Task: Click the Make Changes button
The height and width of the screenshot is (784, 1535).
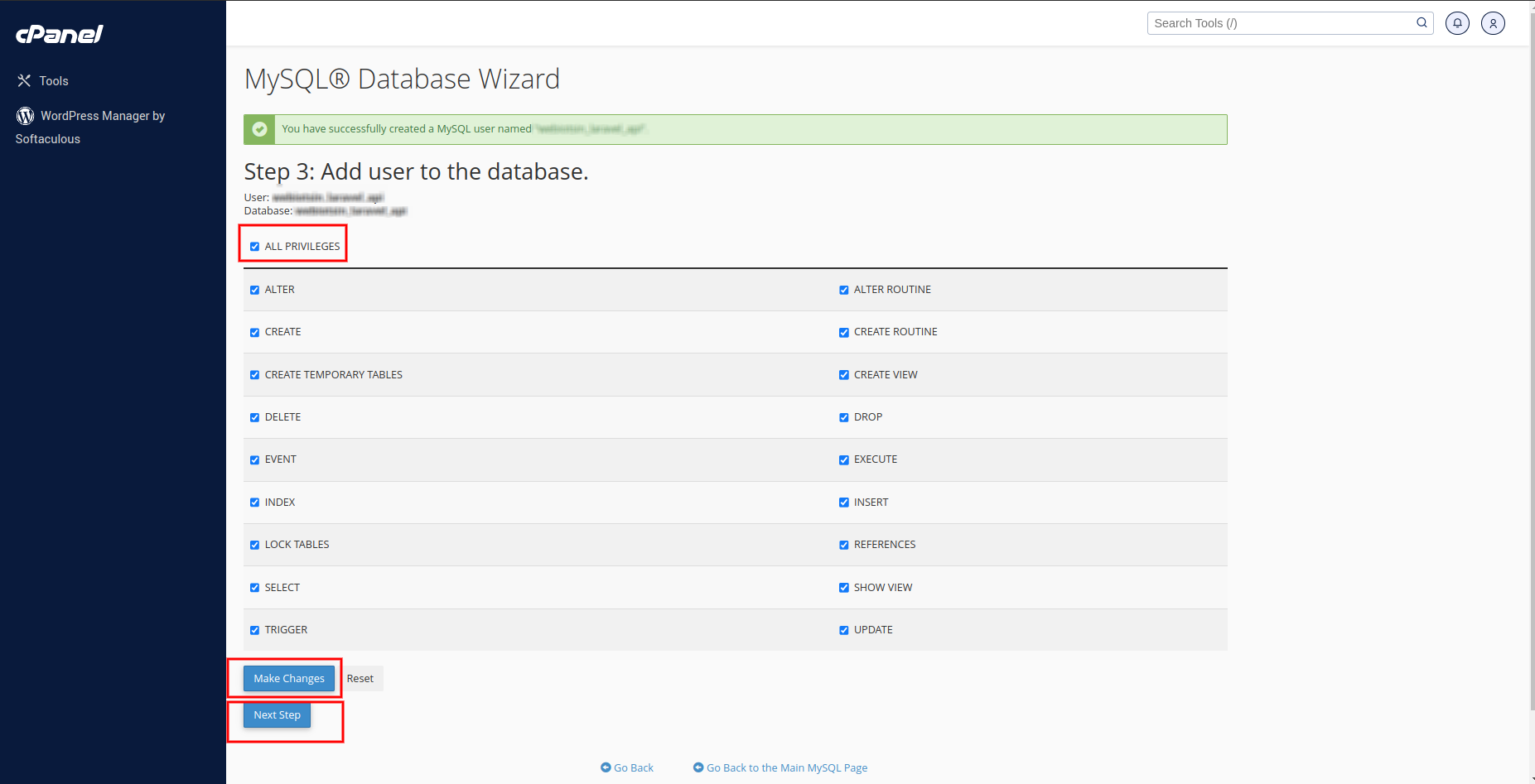Action: coord(289,678)
